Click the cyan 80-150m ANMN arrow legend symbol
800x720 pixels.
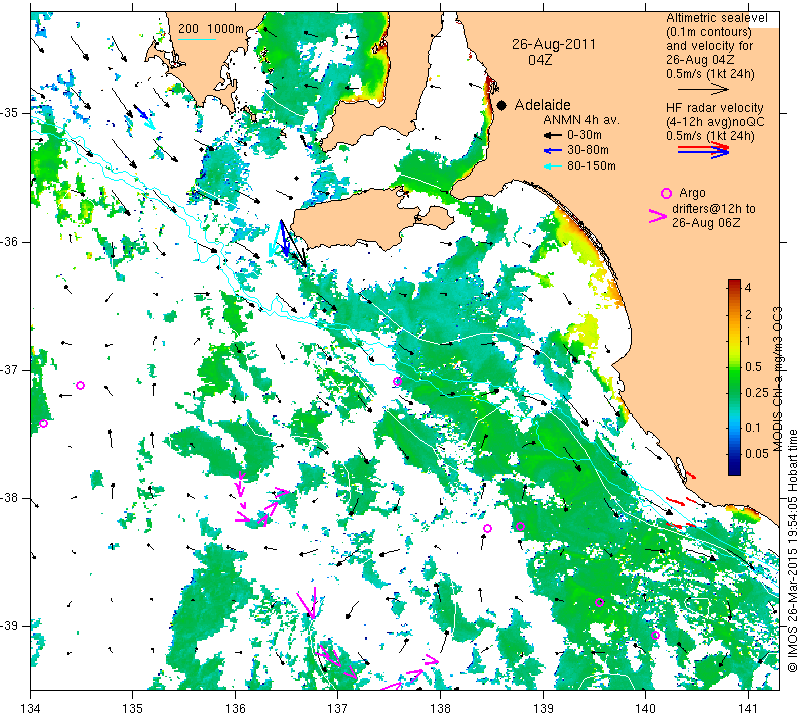tap(552, 166)
